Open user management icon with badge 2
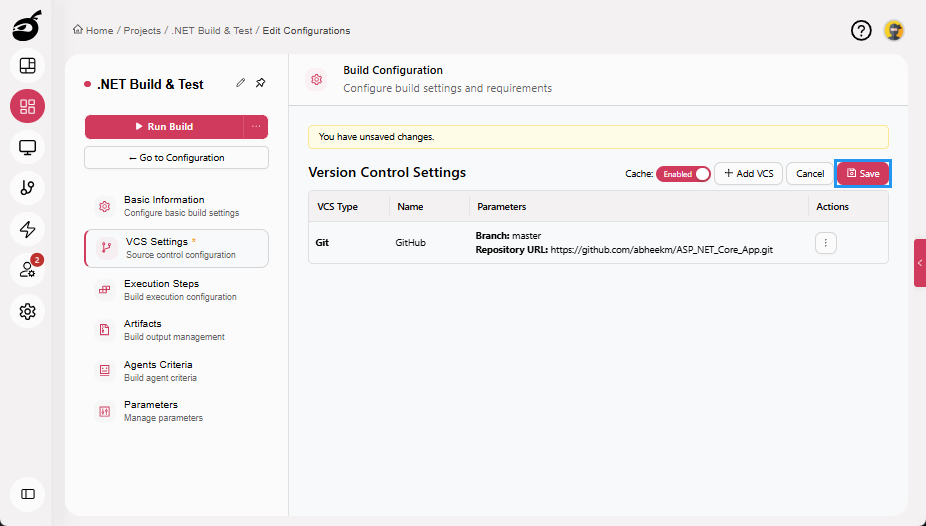The height and width of the screenshot is (526, 926). [27, 270]
